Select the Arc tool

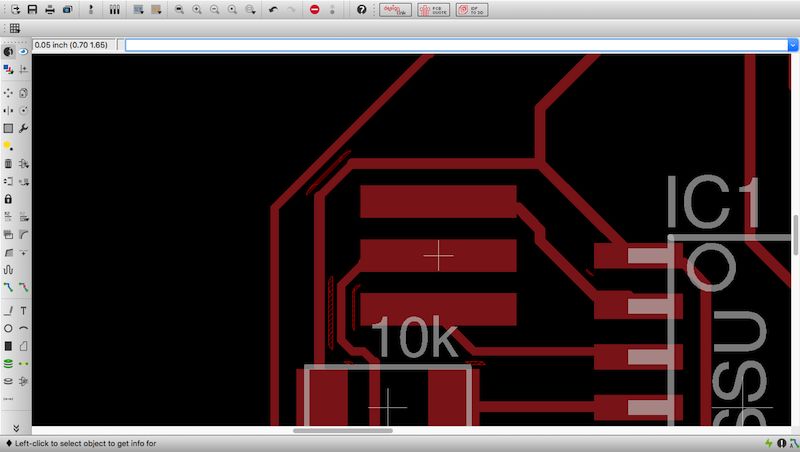click(23, 329)
